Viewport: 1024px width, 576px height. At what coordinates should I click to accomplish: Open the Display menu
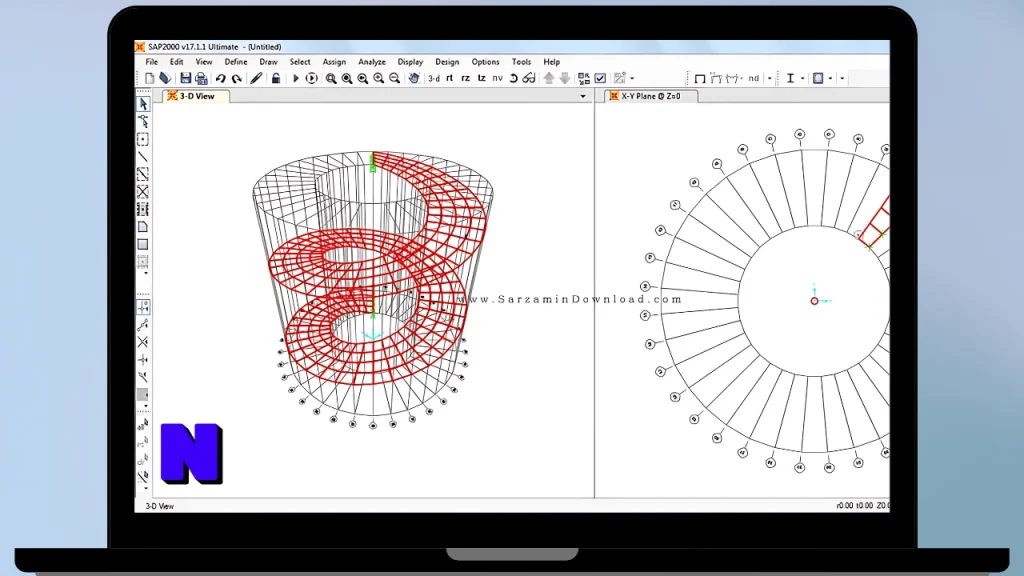(410, 62)
